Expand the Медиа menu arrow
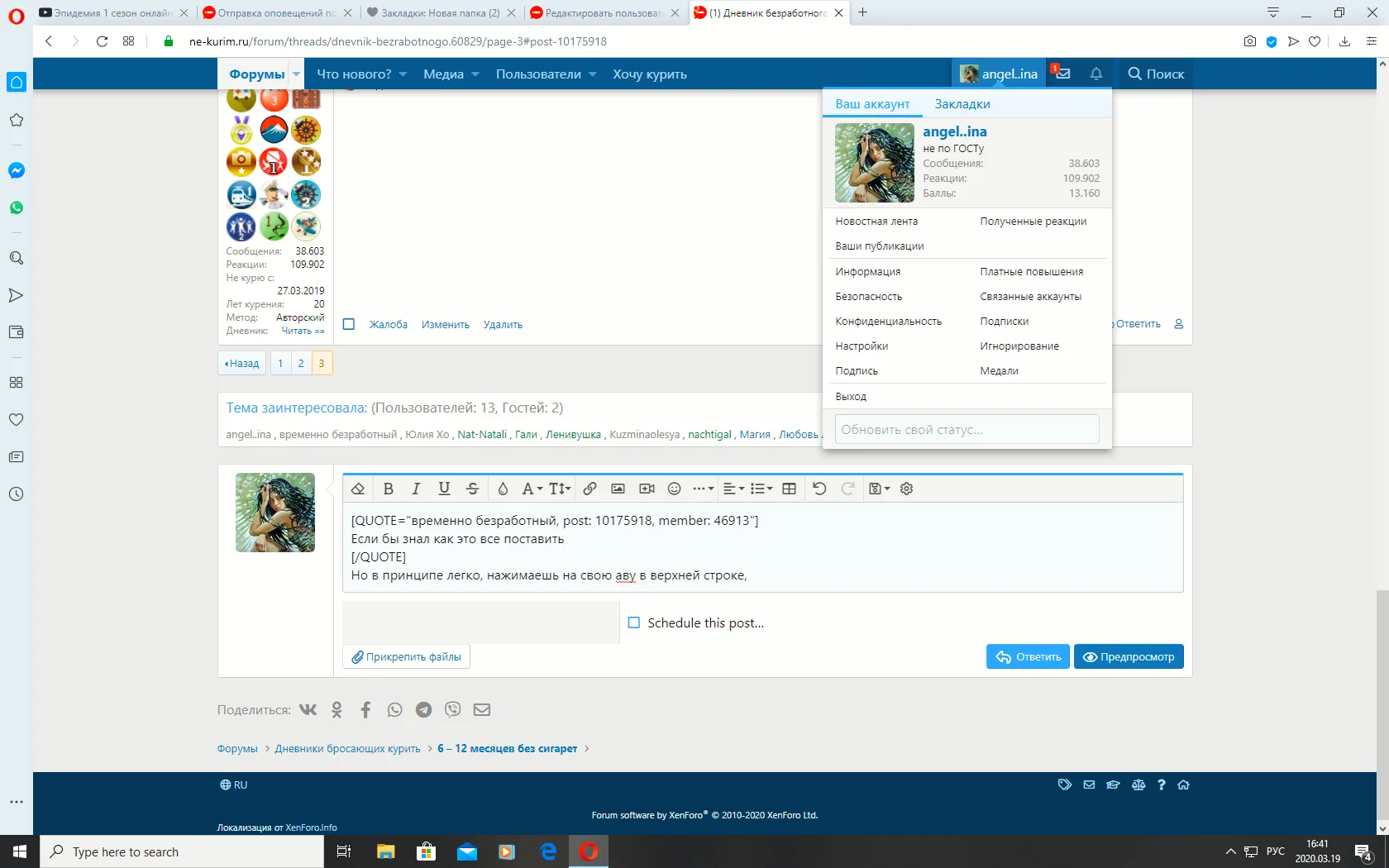 coord(475,74)
